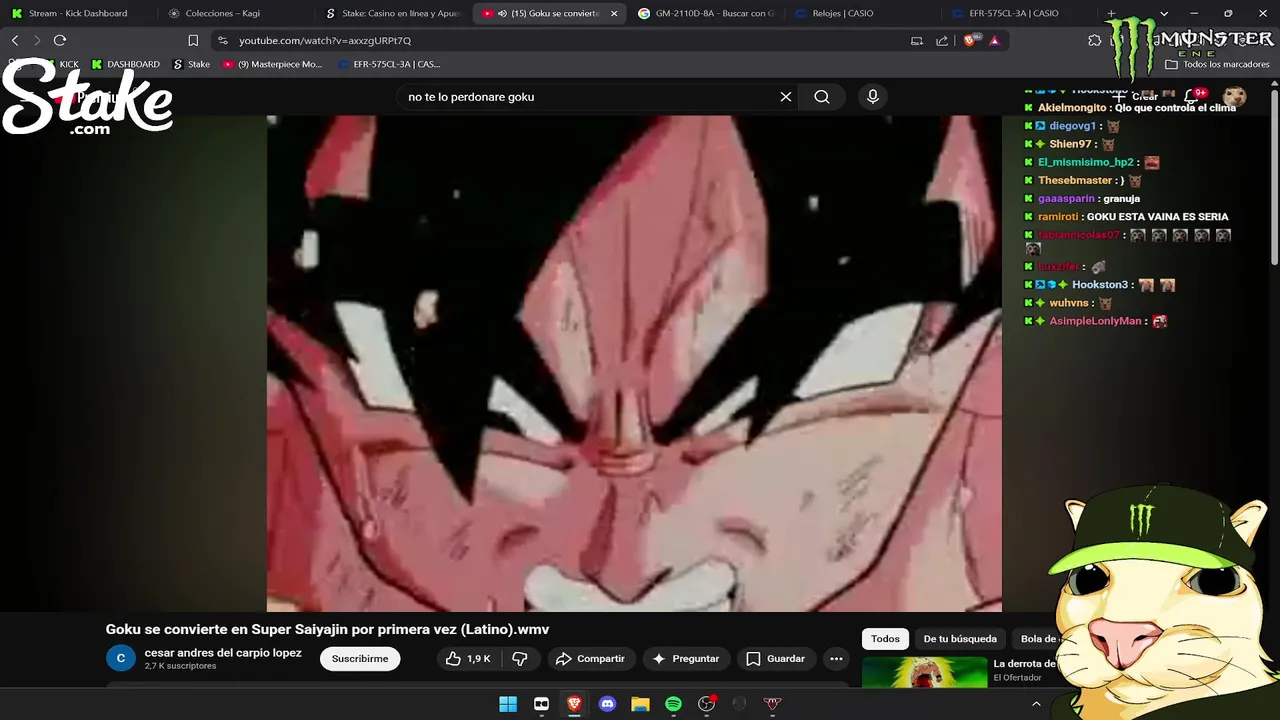1280x720 pixels.
Task: Open the Brave Shields lion icon
Action: tap(970, 40)
